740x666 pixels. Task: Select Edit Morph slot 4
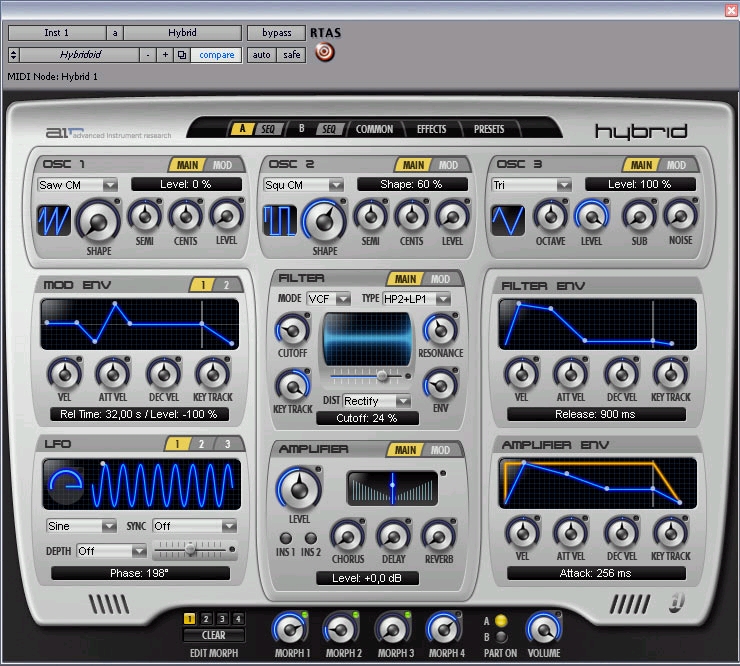[238, 618]
